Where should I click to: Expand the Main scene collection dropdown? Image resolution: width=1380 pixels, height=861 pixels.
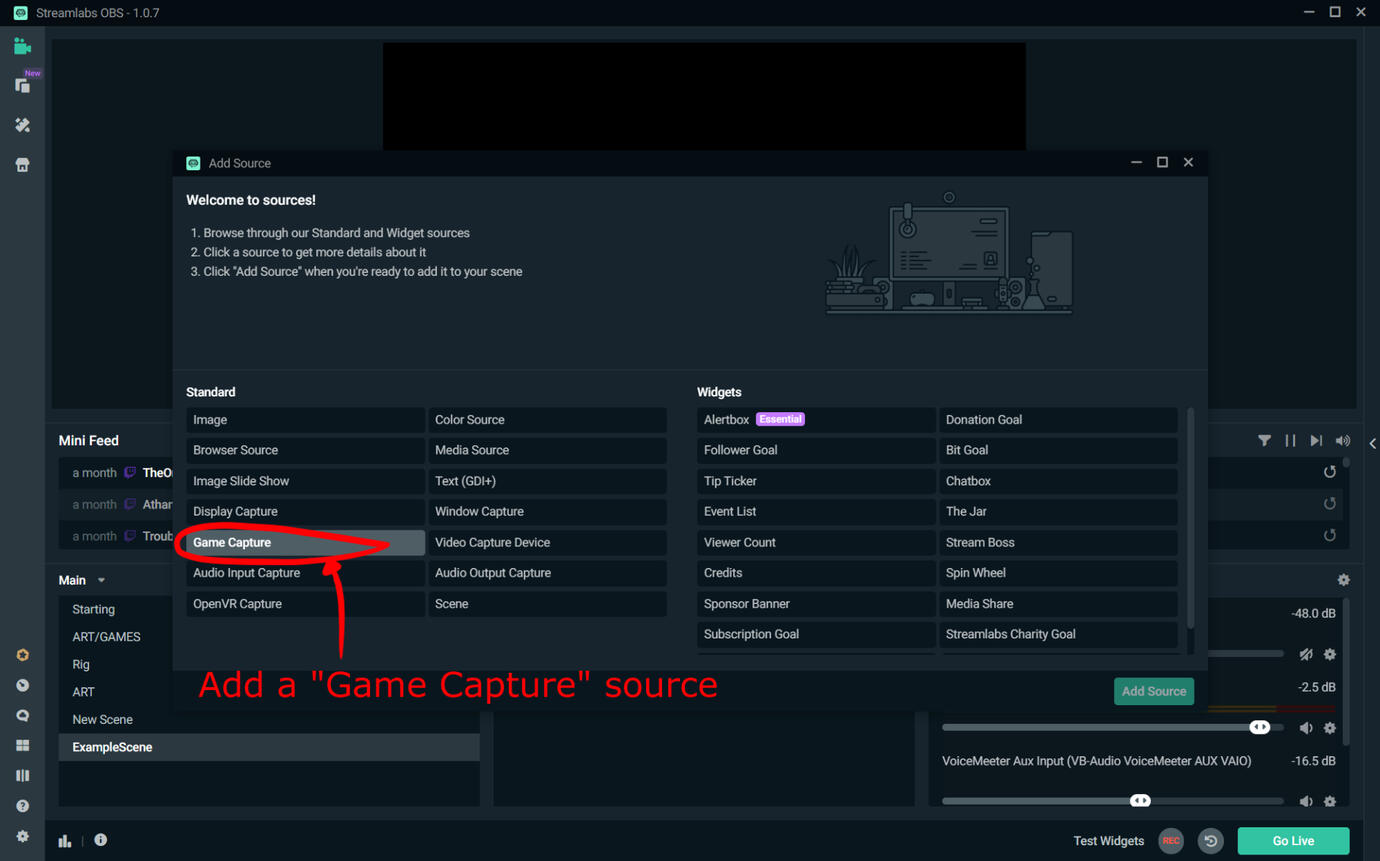[101, 580]
